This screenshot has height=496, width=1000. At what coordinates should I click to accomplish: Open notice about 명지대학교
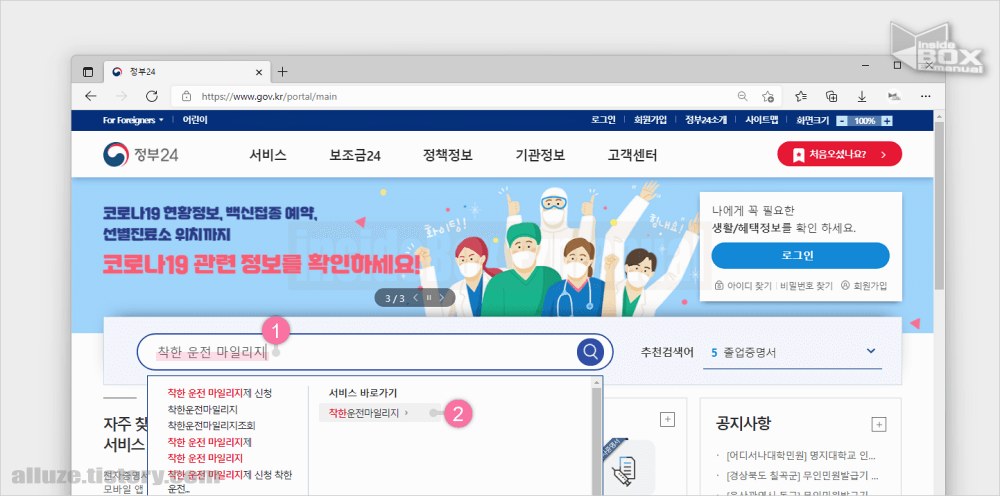pyautogui.click(x=801, y=456)
